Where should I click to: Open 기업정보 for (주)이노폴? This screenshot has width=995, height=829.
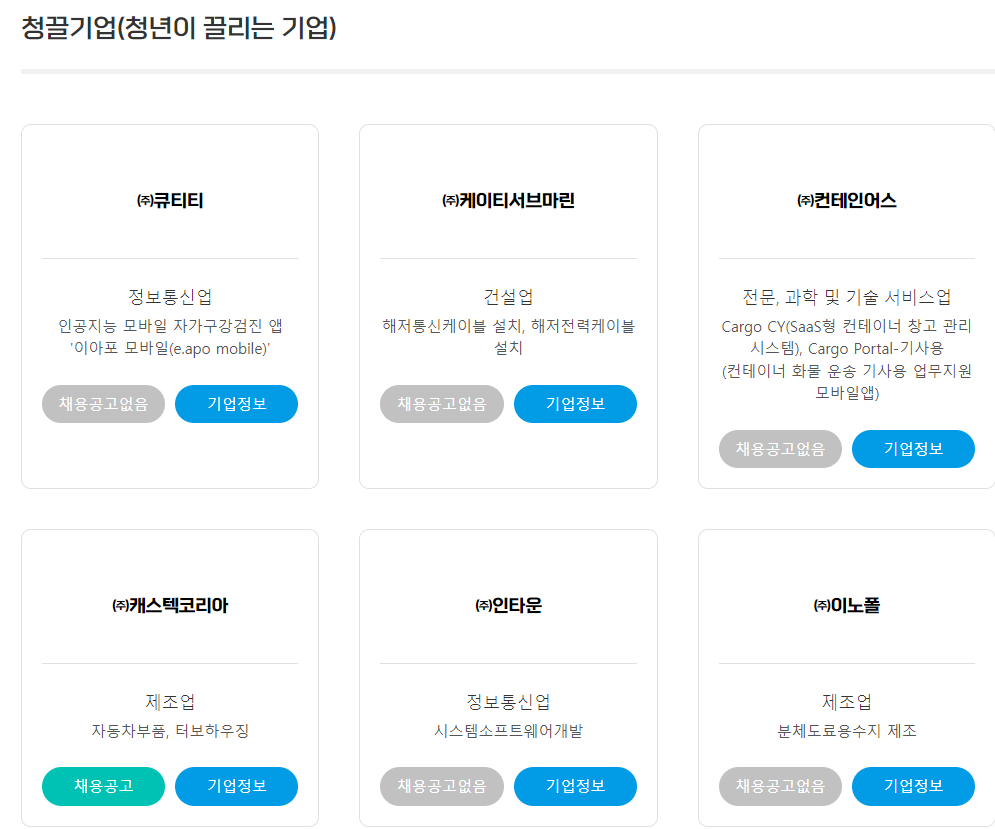click(x=913, y=786)
